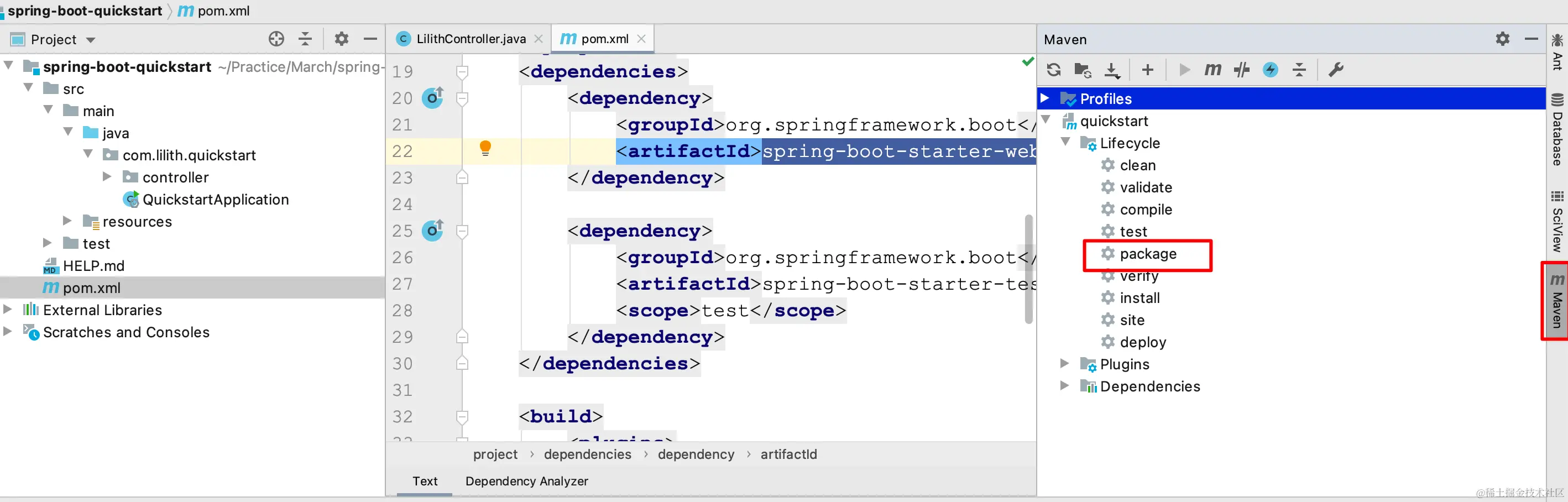Hide the Project tool window
Screen dimensions: 1568x502
tap(370, 40)
